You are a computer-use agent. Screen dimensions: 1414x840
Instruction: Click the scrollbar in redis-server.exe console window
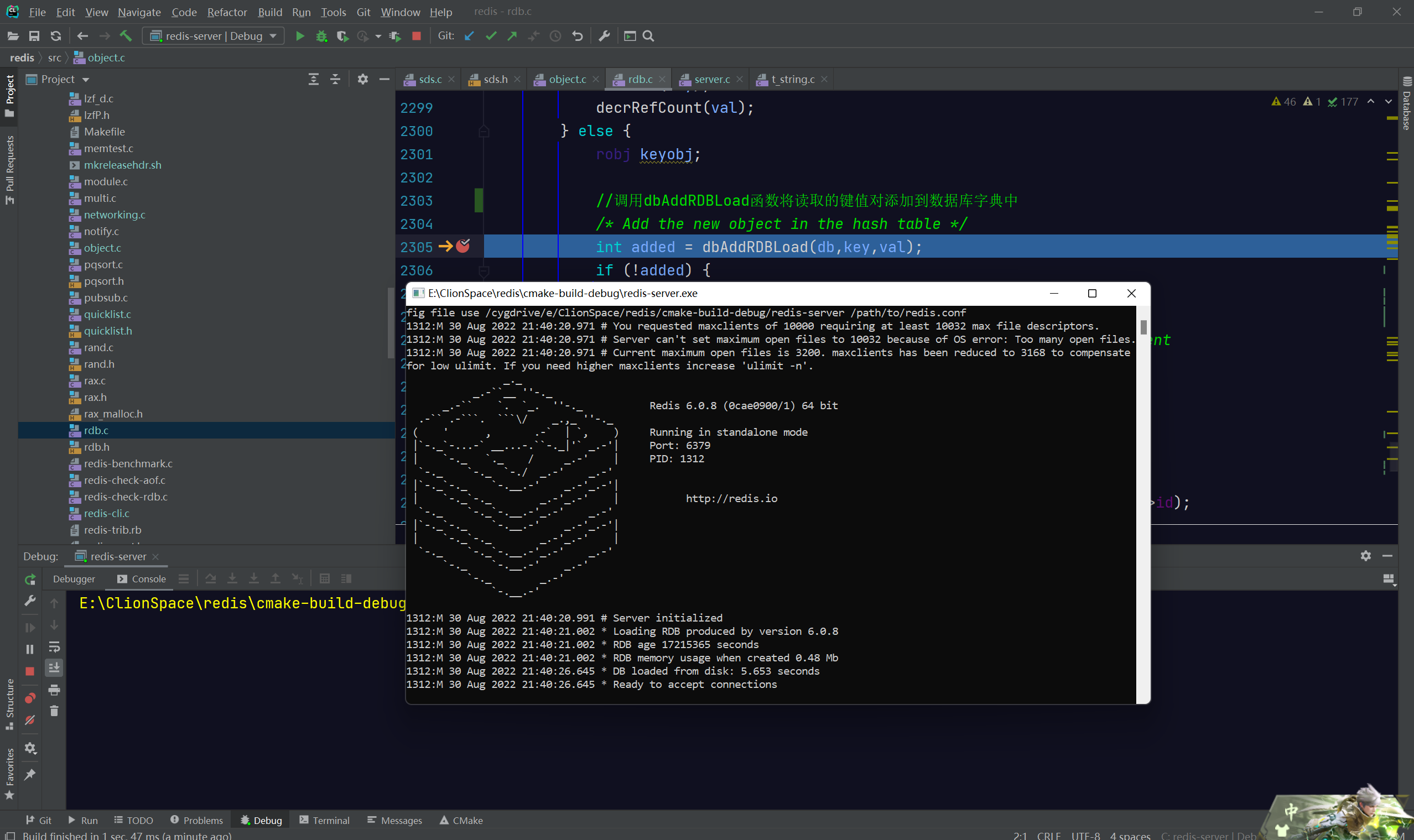1143,327
